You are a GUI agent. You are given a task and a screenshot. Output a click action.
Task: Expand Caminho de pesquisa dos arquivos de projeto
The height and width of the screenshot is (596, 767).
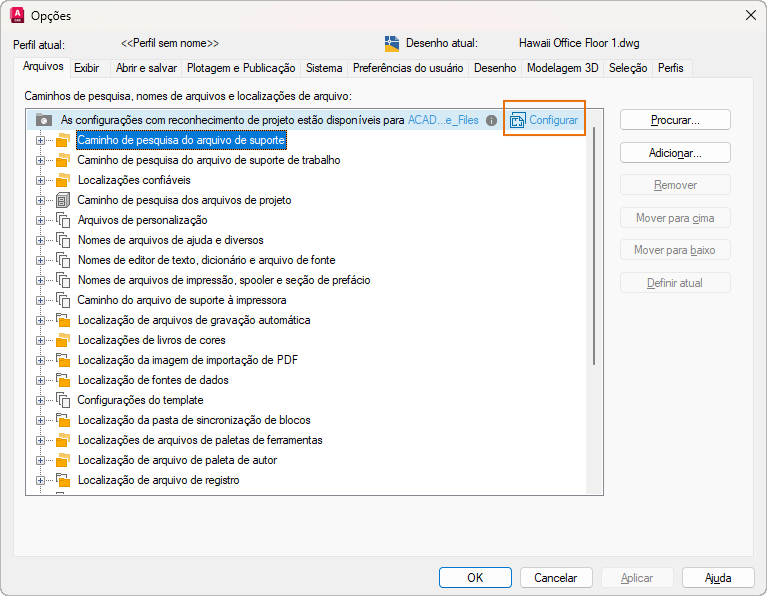coord(41,201)
